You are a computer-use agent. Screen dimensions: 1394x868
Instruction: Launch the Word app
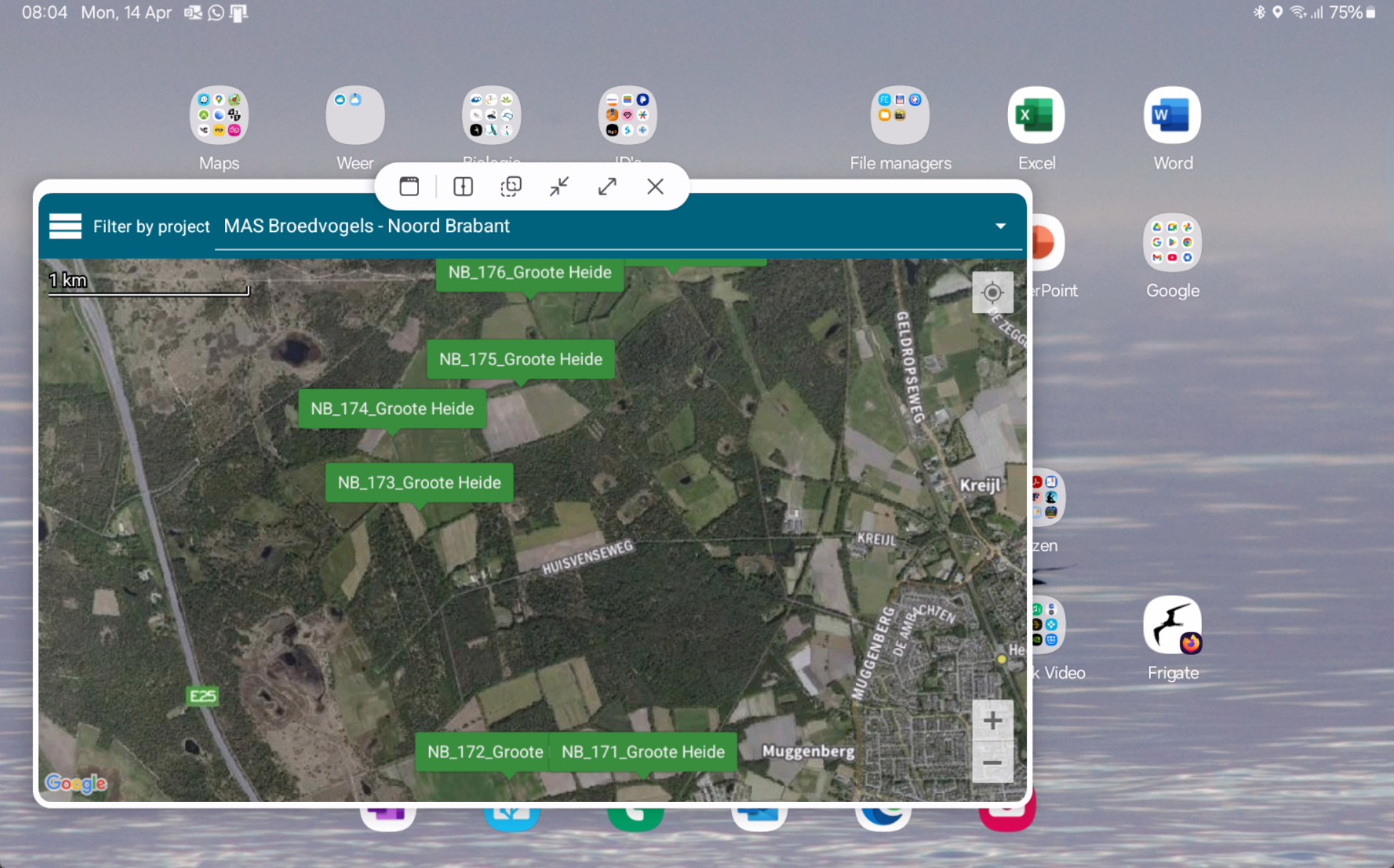coord(1172,116)
